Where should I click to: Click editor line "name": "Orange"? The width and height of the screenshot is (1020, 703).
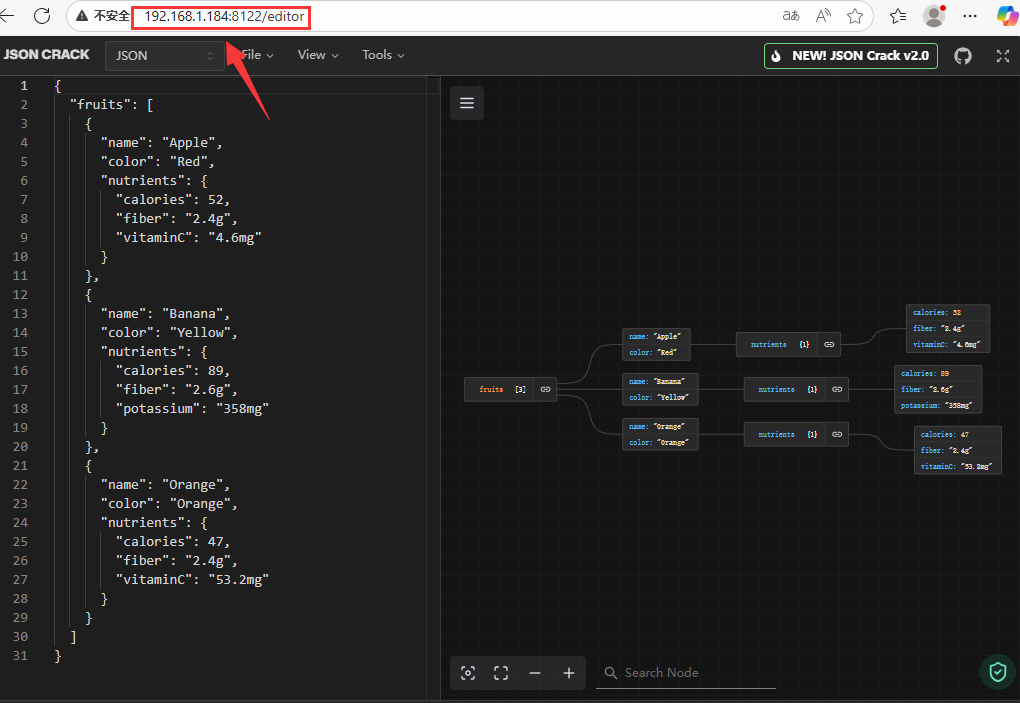tap(165, 485)
